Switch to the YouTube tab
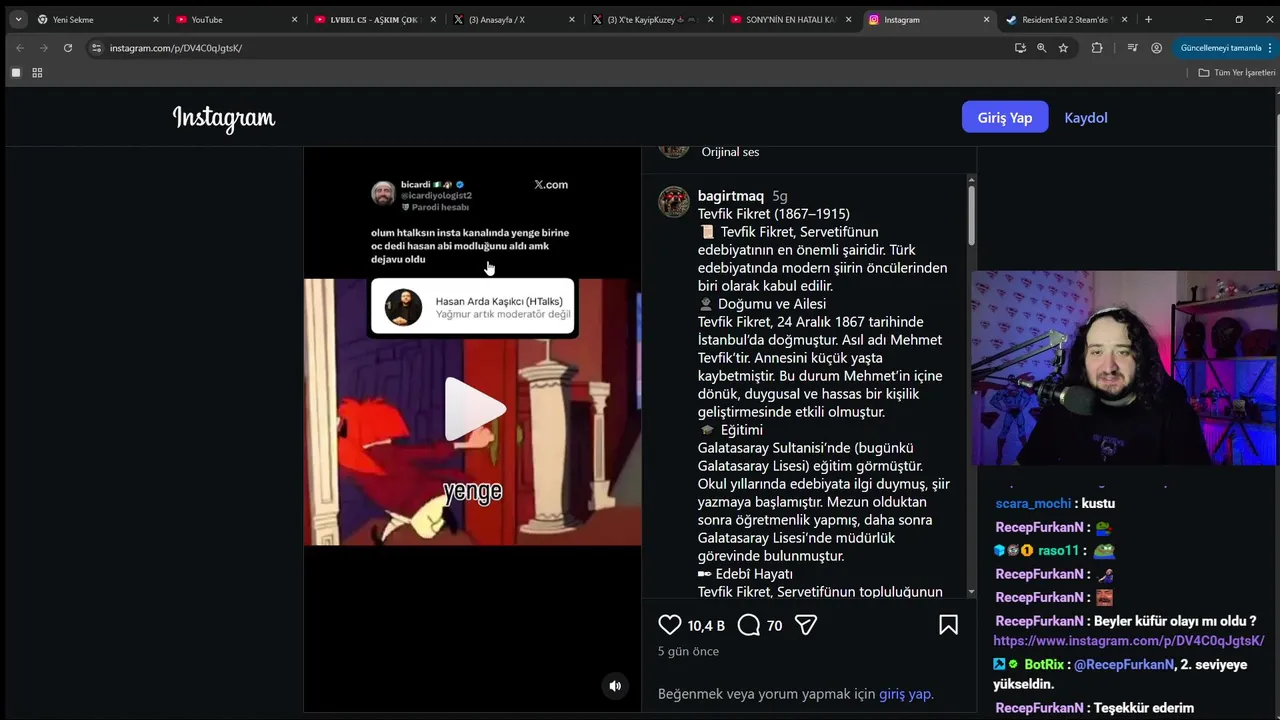 236,19
